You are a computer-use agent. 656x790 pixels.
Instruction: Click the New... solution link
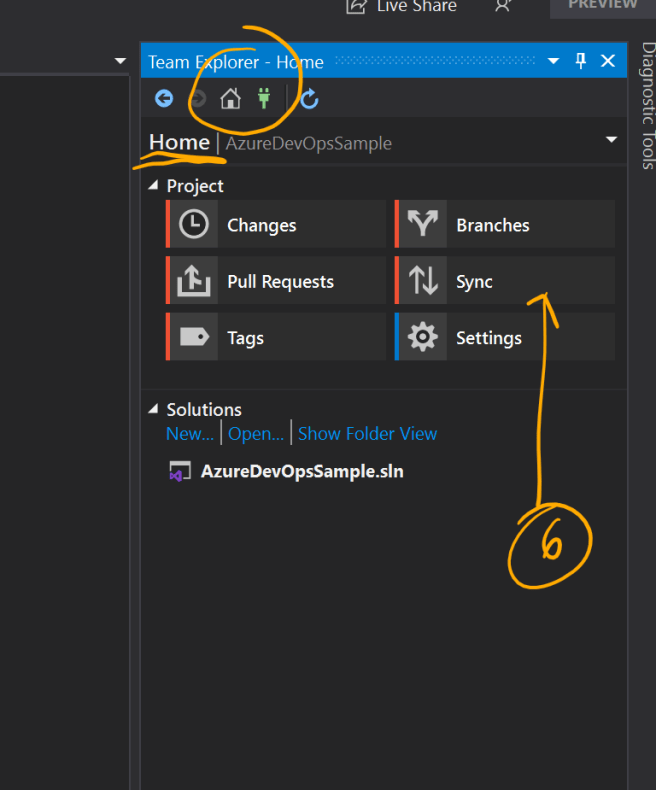(189, 433)
